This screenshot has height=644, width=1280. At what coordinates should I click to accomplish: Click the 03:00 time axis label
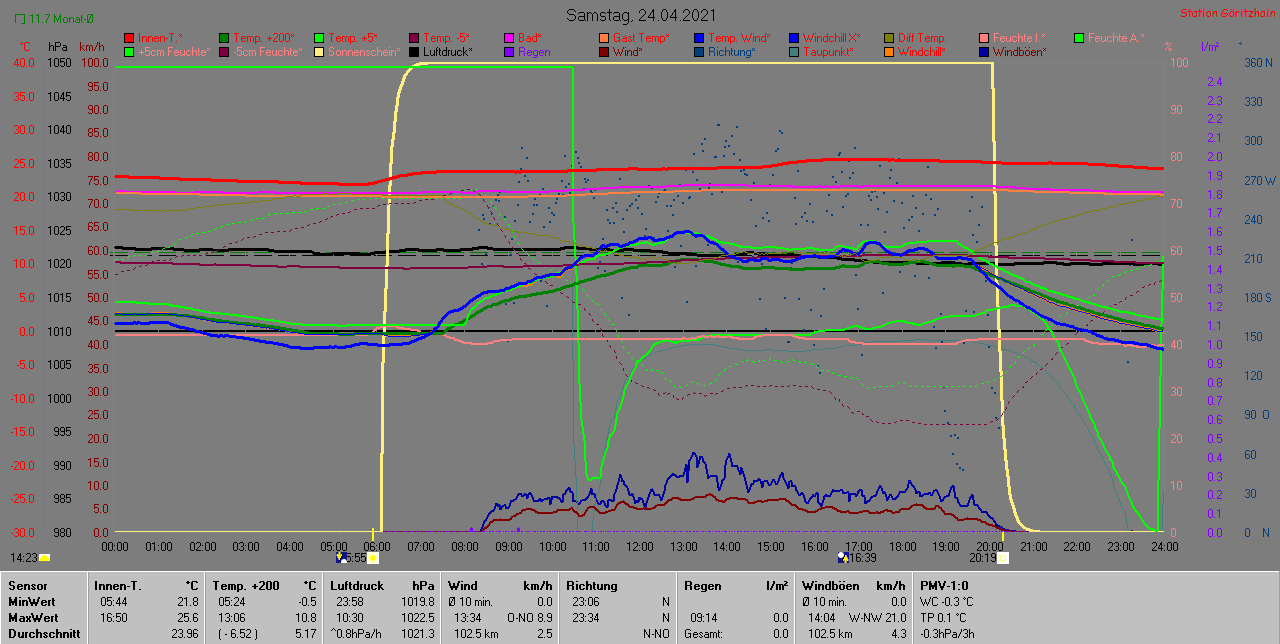[x=246, y=547]
